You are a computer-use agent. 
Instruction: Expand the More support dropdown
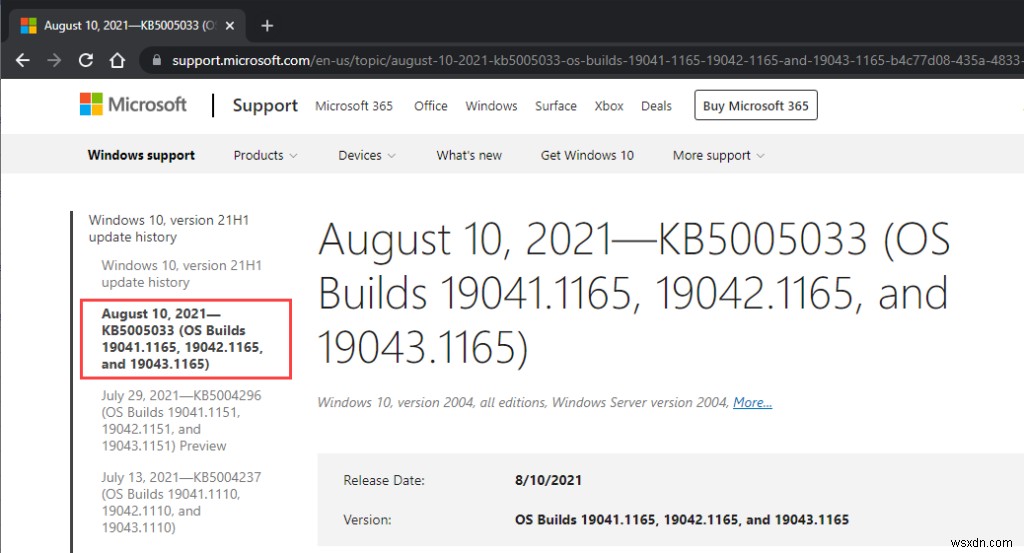point(718,155)
